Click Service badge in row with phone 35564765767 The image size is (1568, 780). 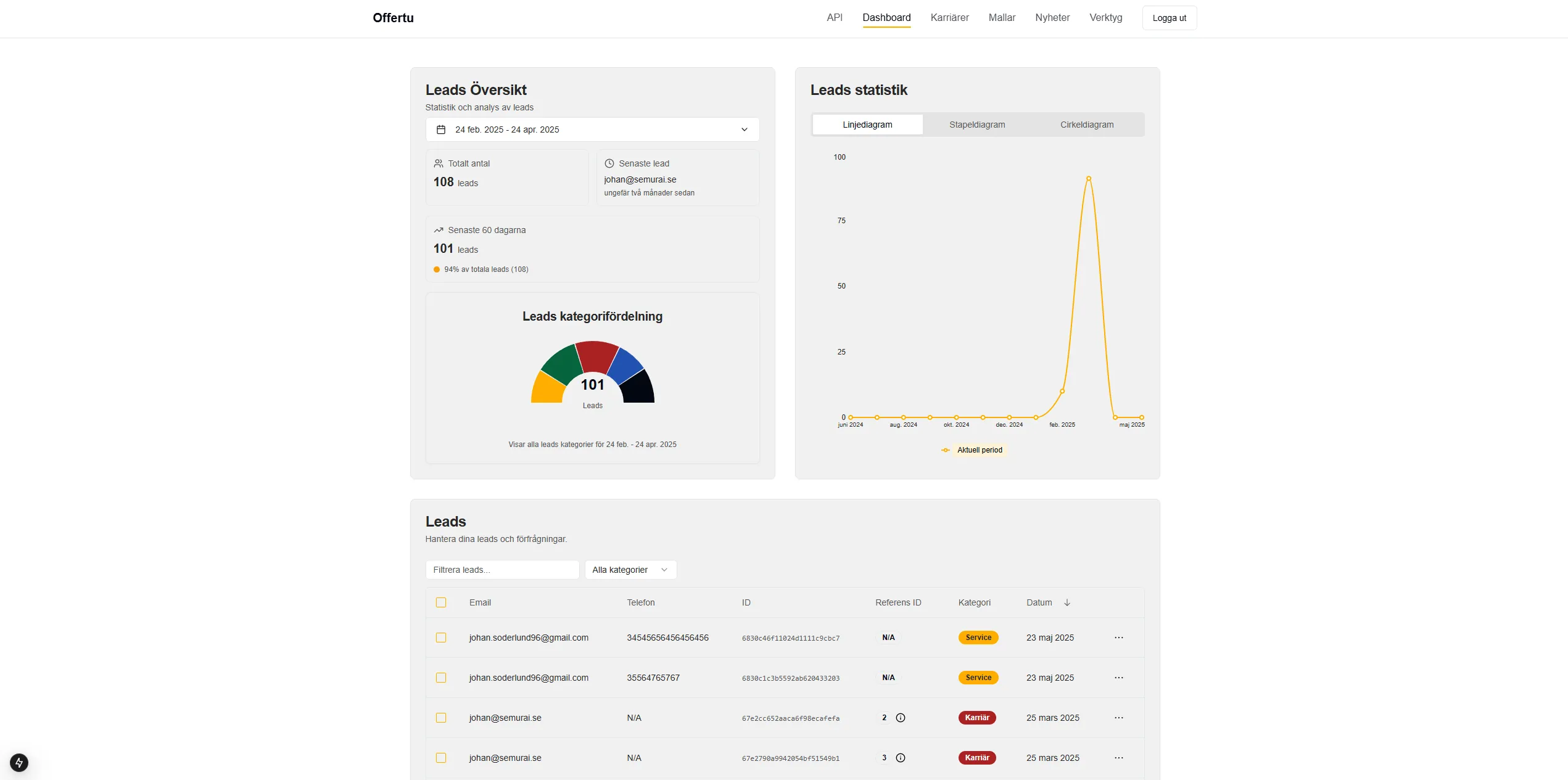coord(978,678)
